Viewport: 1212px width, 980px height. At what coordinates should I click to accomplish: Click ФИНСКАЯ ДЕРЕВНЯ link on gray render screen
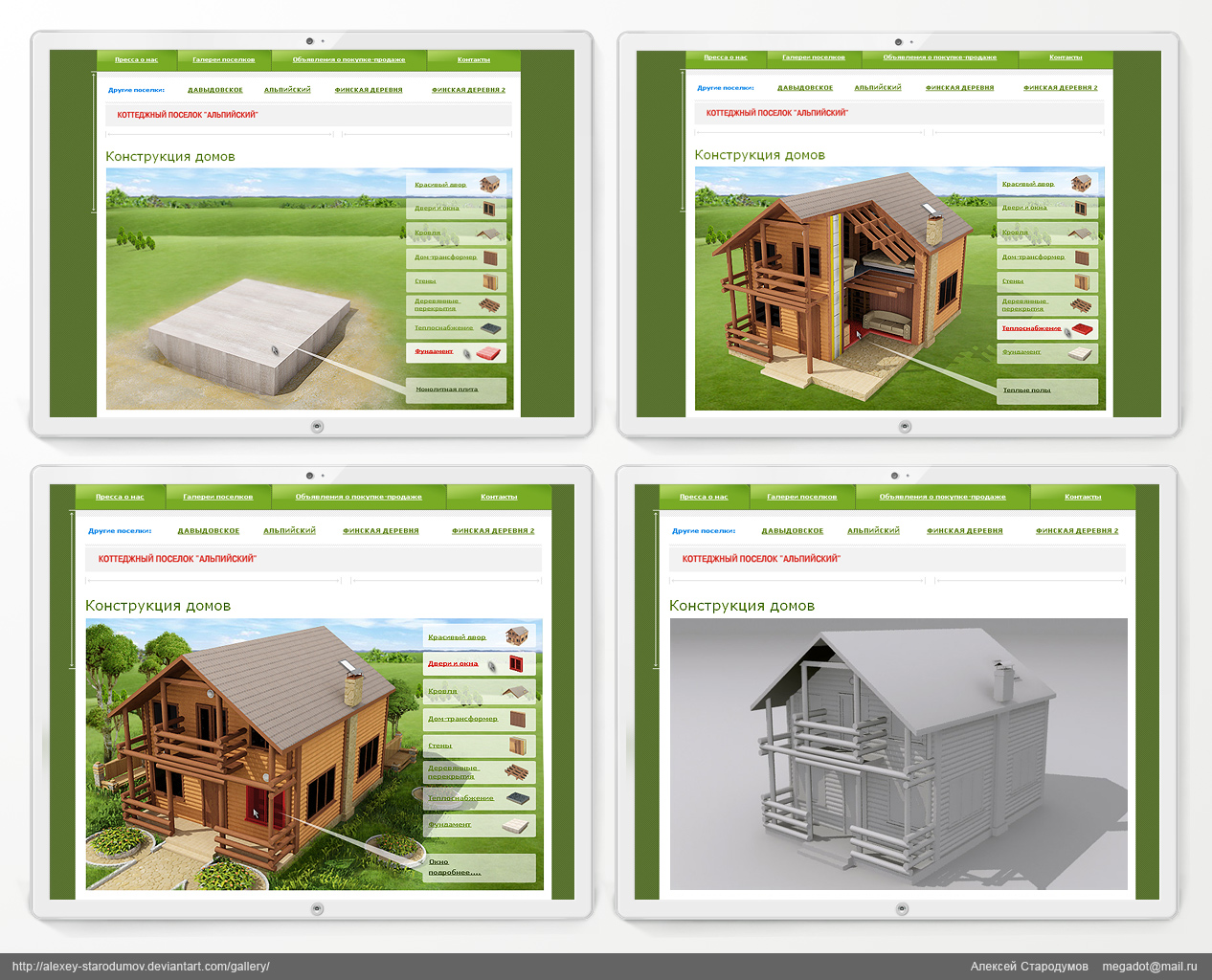click(965, 531)
